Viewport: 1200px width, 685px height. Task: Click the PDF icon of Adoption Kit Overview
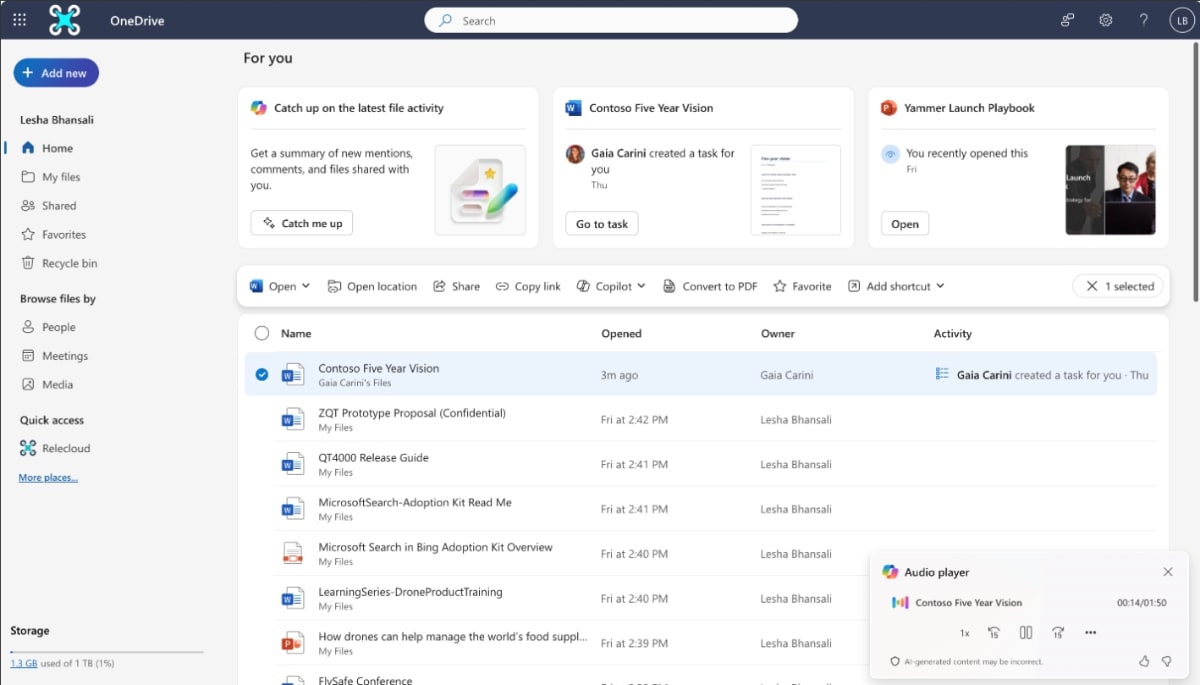[292, 554]
